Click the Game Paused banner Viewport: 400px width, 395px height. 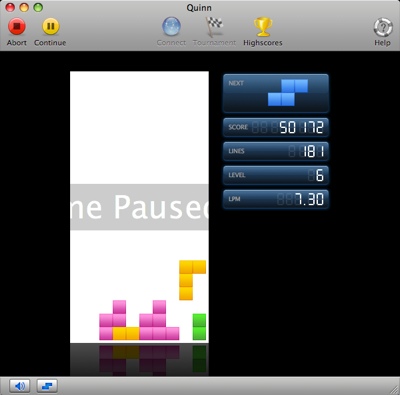click(139, 207)
